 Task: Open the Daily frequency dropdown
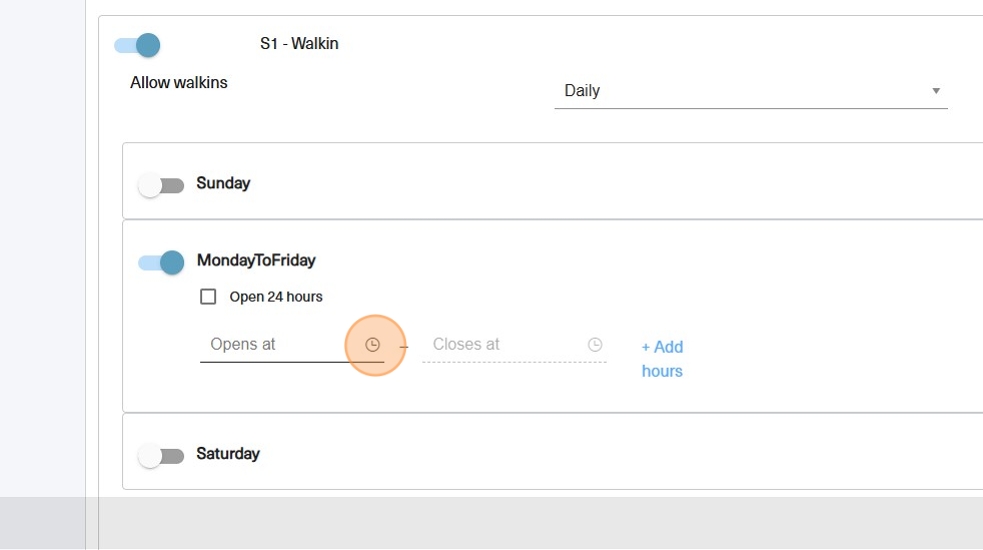(x=750, y=91)
